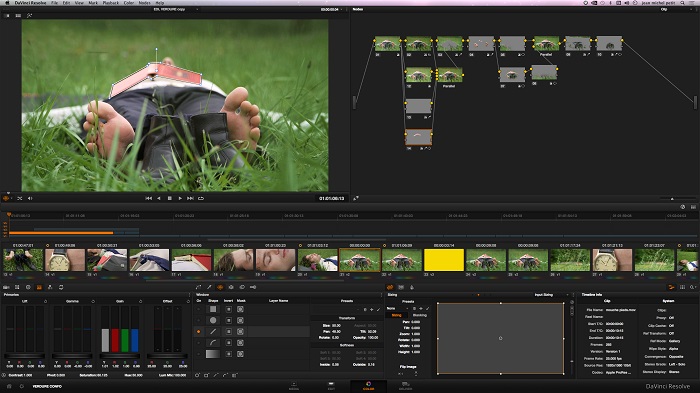
Task: Open the Edit menu
Action: pos(66,3)
